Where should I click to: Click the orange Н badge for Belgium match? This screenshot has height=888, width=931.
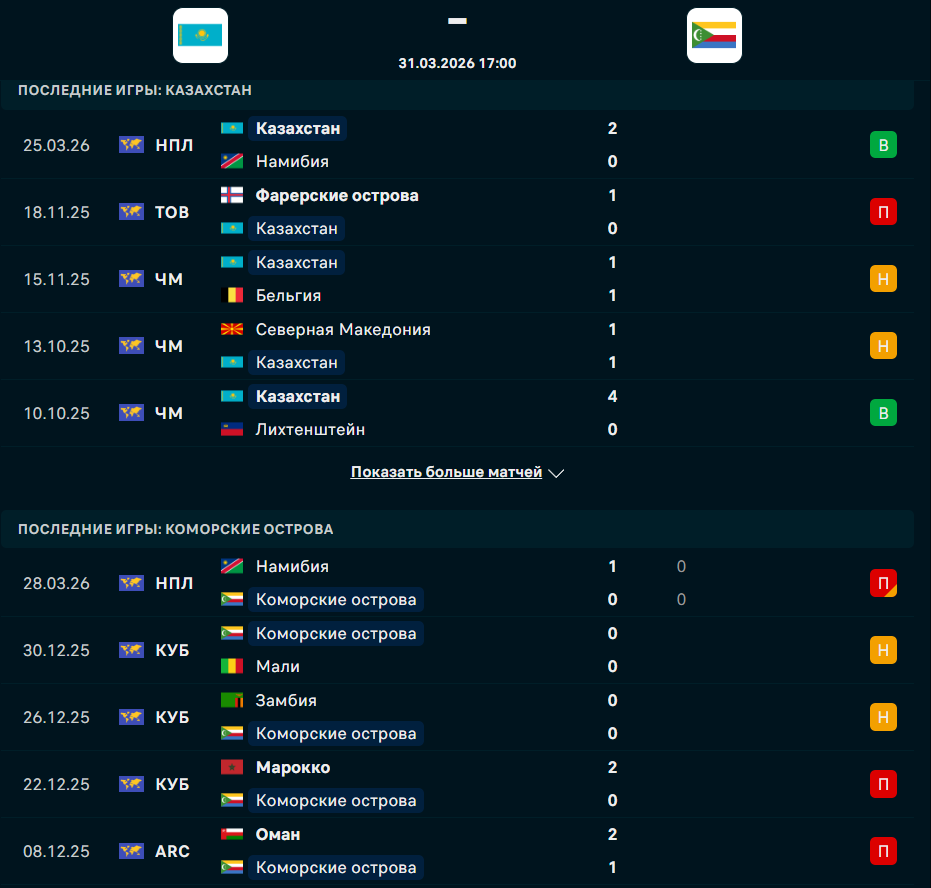[883, 279]
